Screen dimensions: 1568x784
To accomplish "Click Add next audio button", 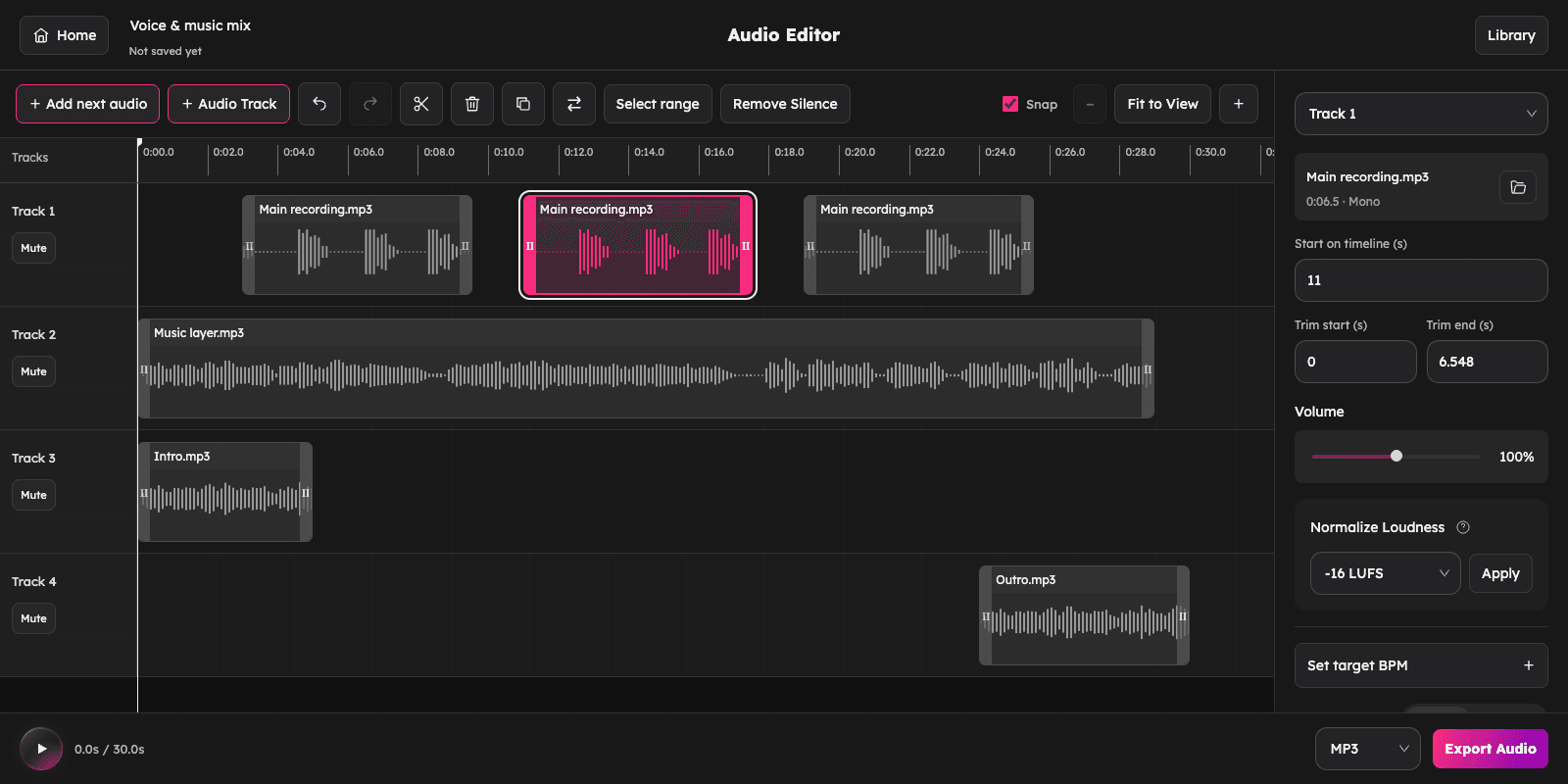I will 88,104.
